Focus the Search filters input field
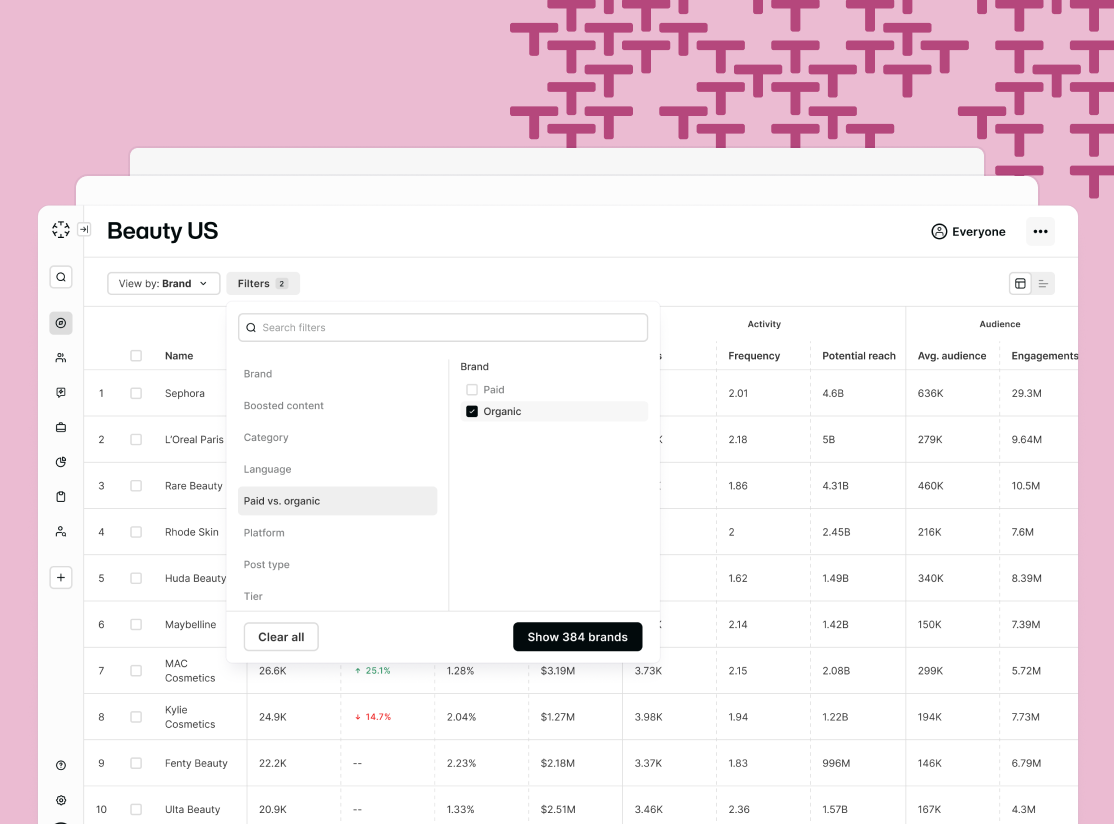The height and width of the screenshot is (824, 1114). (443, 327)
